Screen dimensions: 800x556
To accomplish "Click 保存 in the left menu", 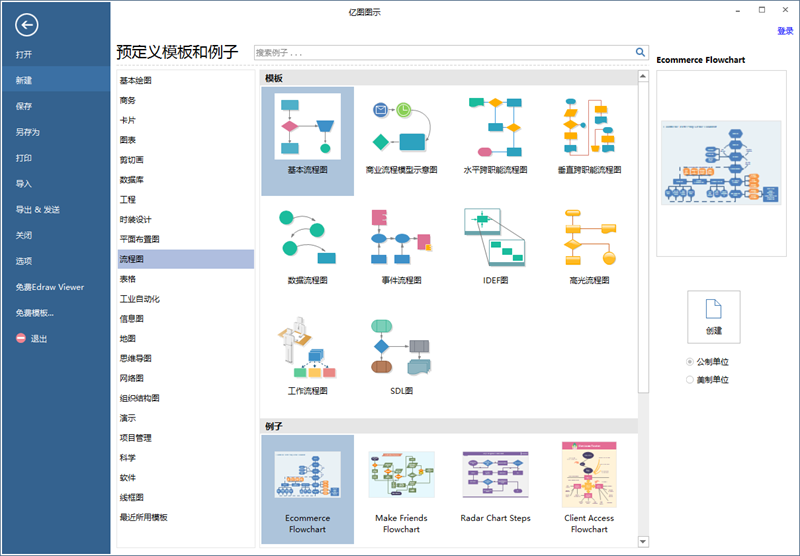I will point(24,106).
